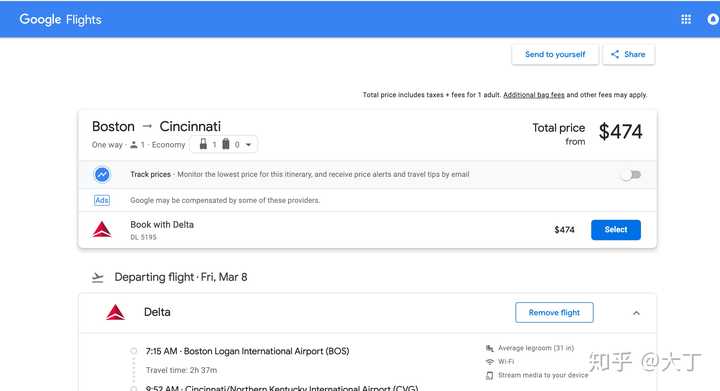The width and height of the screenshot is (720, 391).
Task: Click the blue Select button
Action: (616, 229)
